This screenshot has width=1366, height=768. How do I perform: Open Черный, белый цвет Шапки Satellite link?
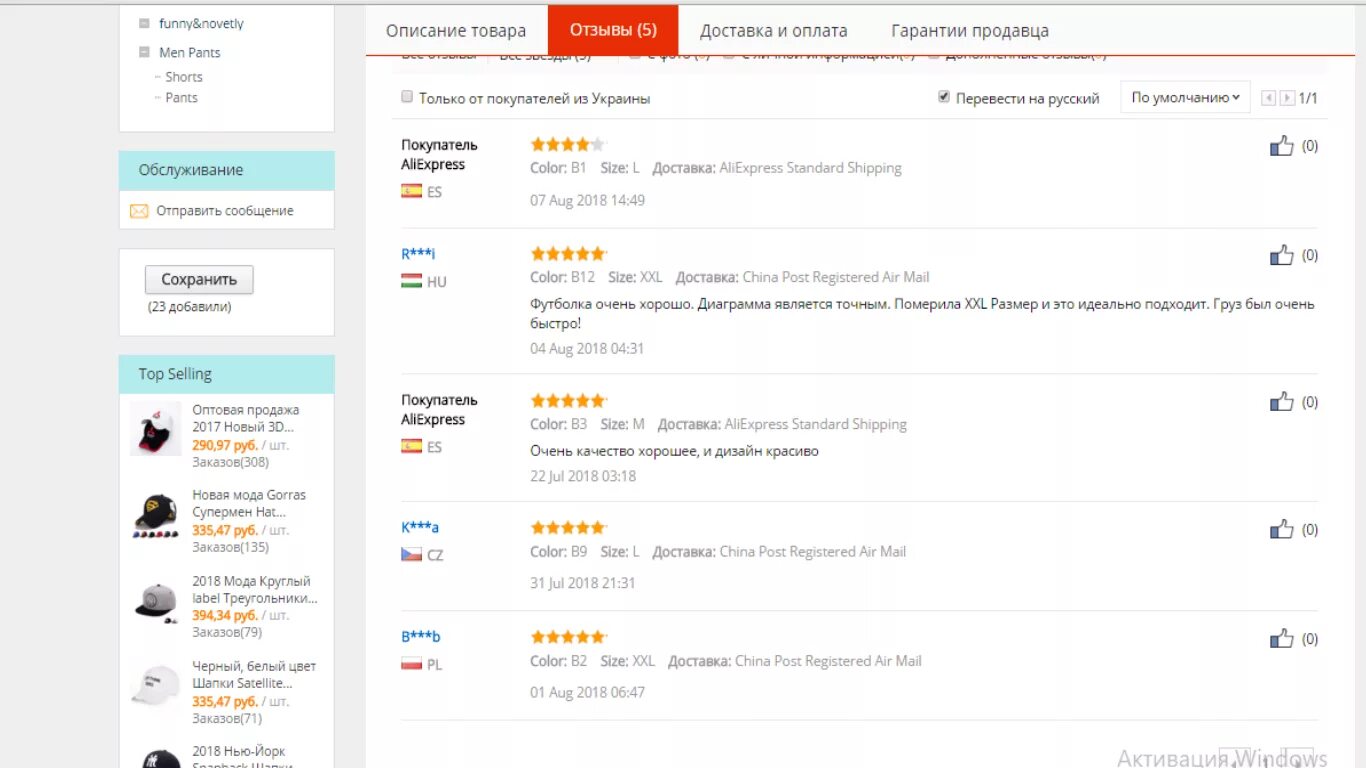[254, 674]
